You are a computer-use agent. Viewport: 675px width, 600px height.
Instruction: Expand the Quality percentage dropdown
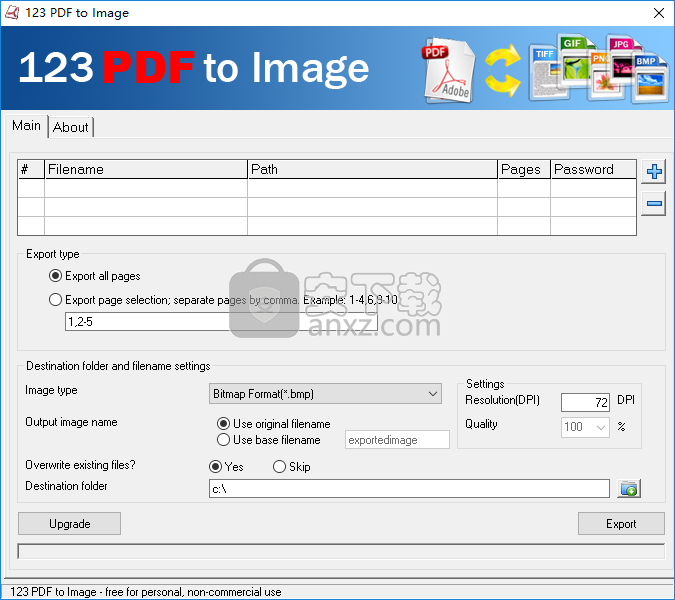585,427
